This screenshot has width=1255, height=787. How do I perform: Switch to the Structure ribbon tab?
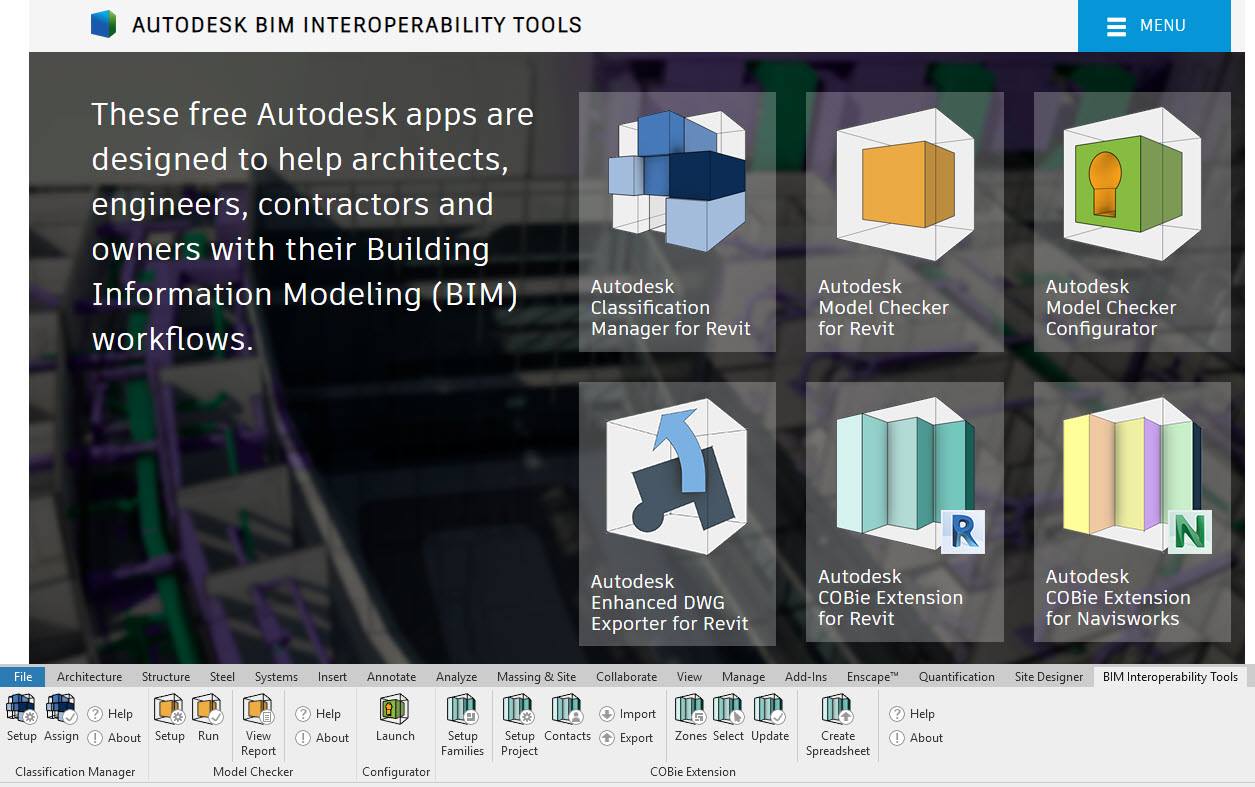(x=166, y=677)
